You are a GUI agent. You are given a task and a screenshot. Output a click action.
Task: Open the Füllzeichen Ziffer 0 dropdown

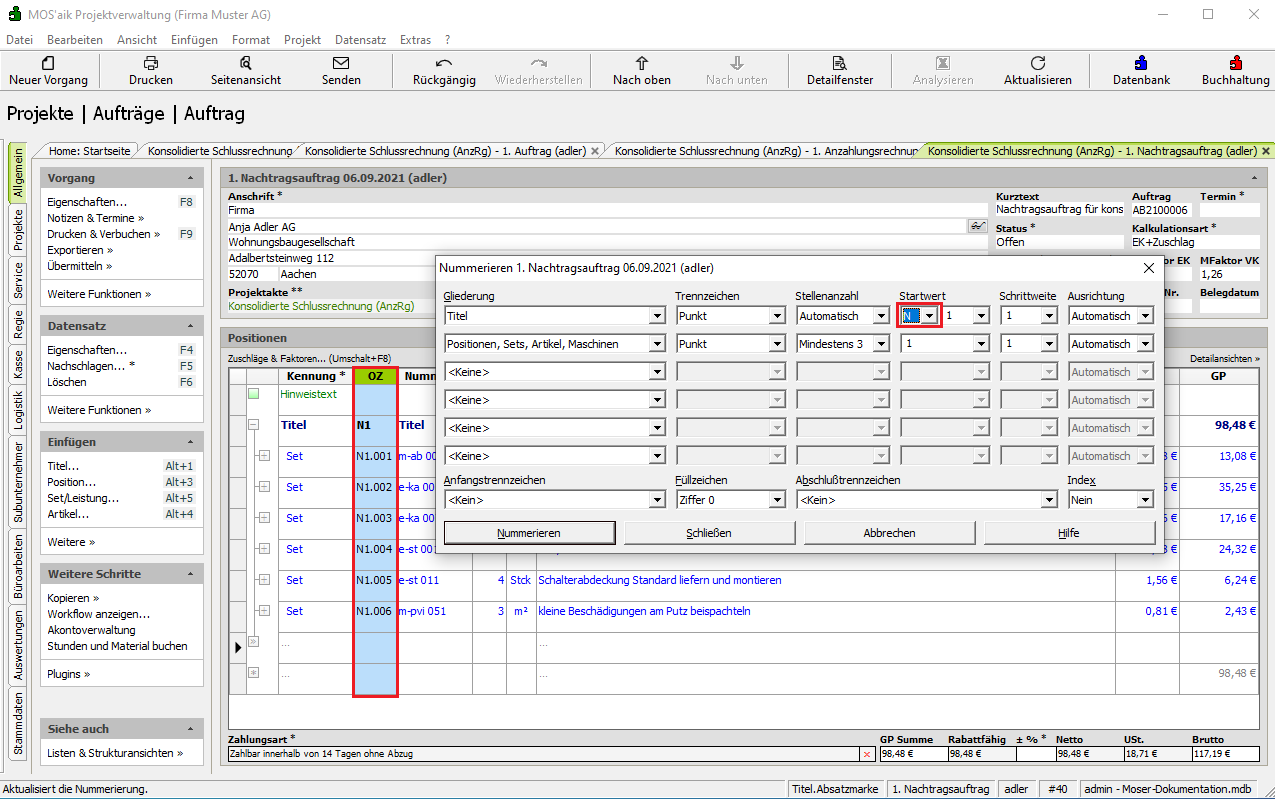coord(777,500)
